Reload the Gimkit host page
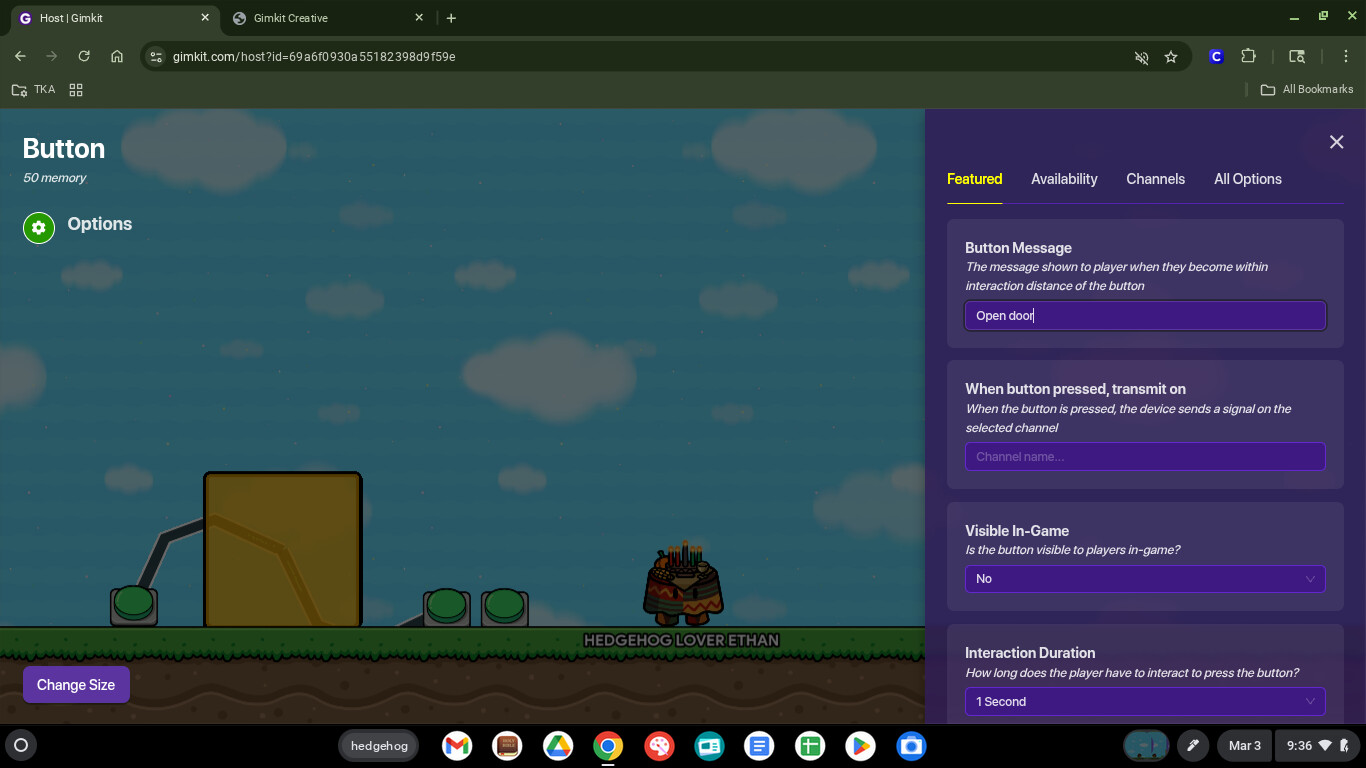The height and width of the screenshot is (768, 1366). click(x=84, y=57)
